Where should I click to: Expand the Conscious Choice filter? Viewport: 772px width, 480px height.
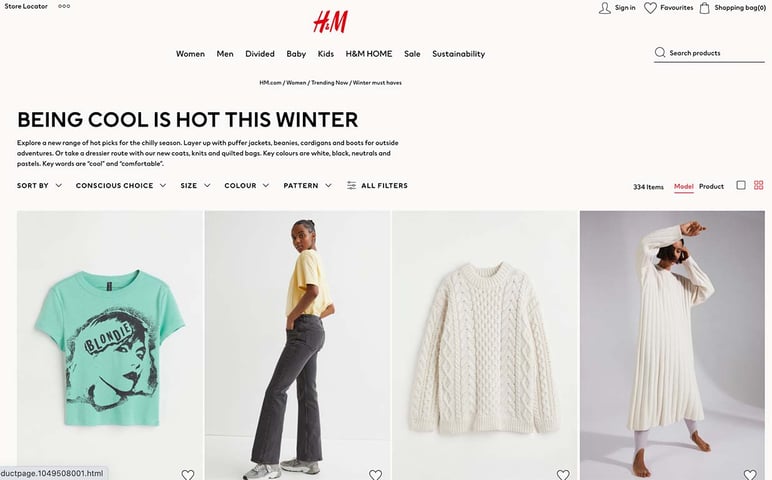[121, 186]
